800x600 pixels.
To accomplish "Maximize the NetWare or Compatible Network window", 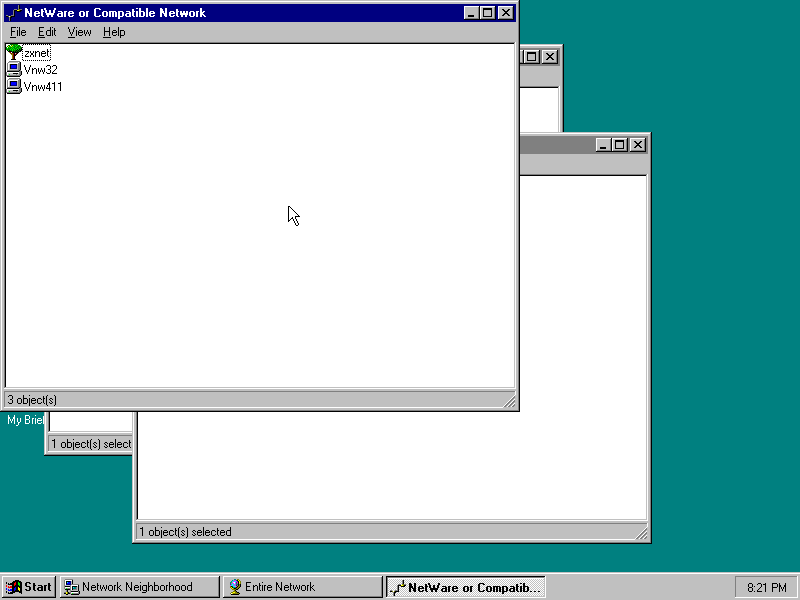I will (487, 13).
